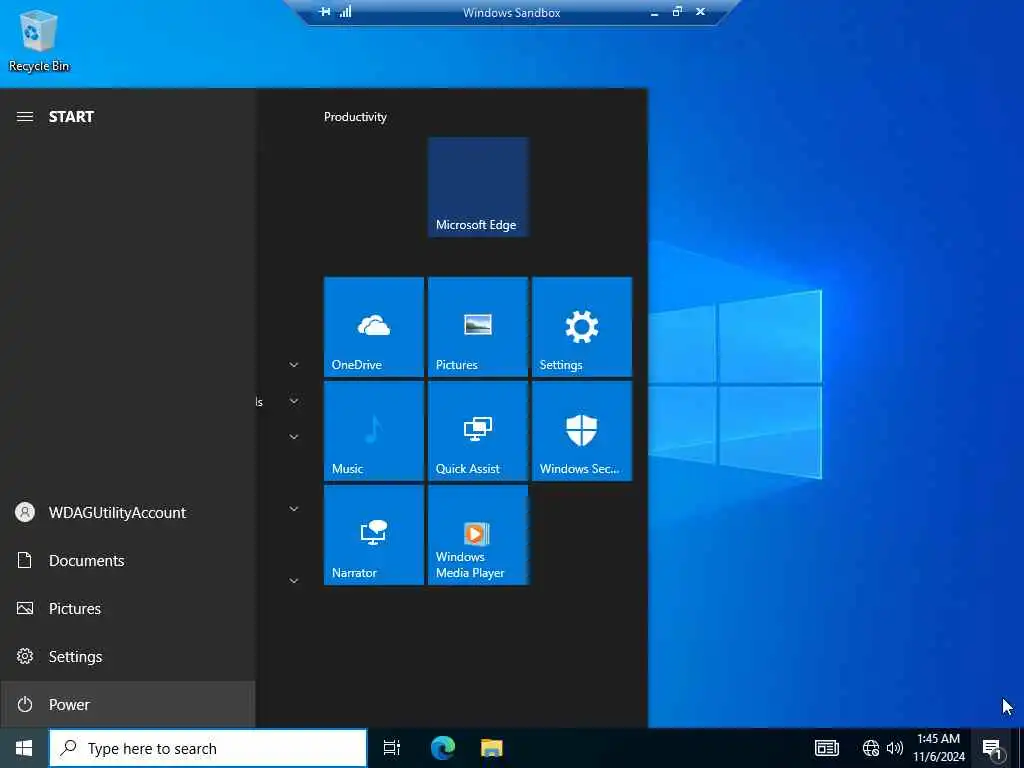This screenshot has height=768, width=1024.
Task: Open the Settings gear tile
Action: coord(582,327)
